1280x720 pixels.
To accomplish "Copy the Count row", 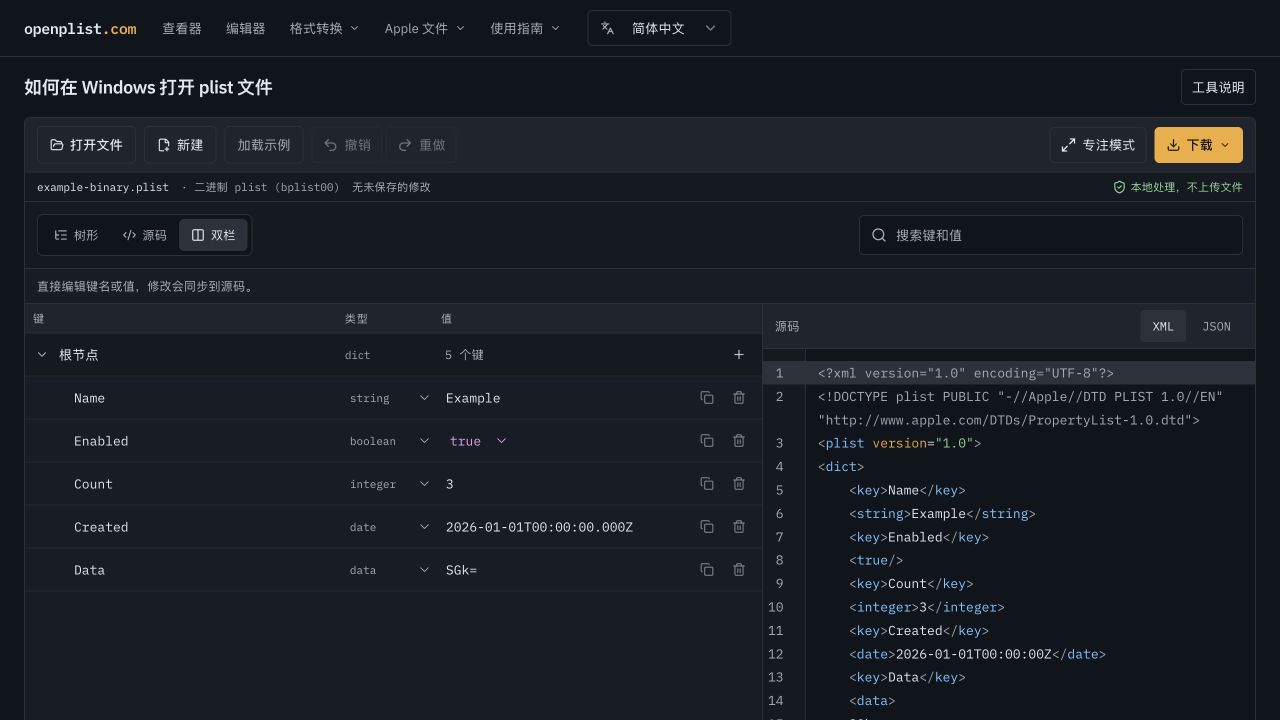I will tap(707, 484).
